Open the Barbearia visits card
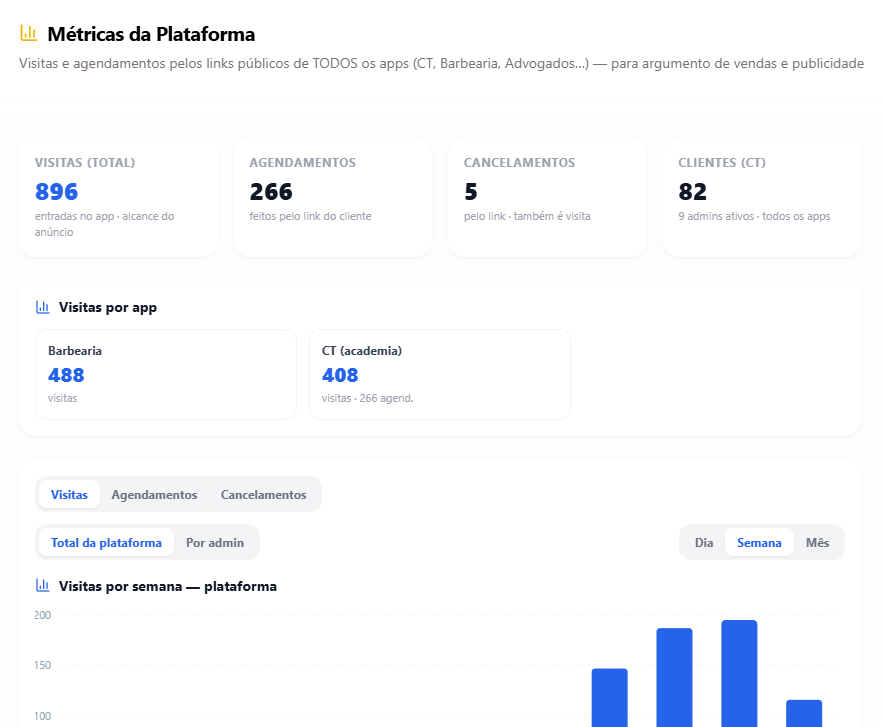This screenshot has height=727, width=883. 166,374
